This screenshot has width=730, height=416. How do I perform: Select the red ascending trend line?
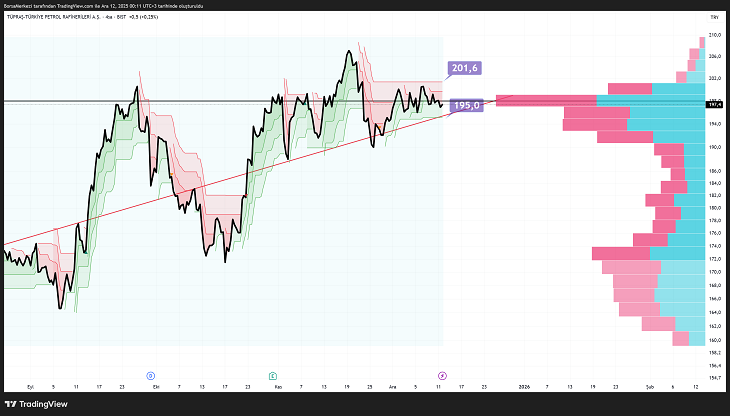click(x=200, y=186)
